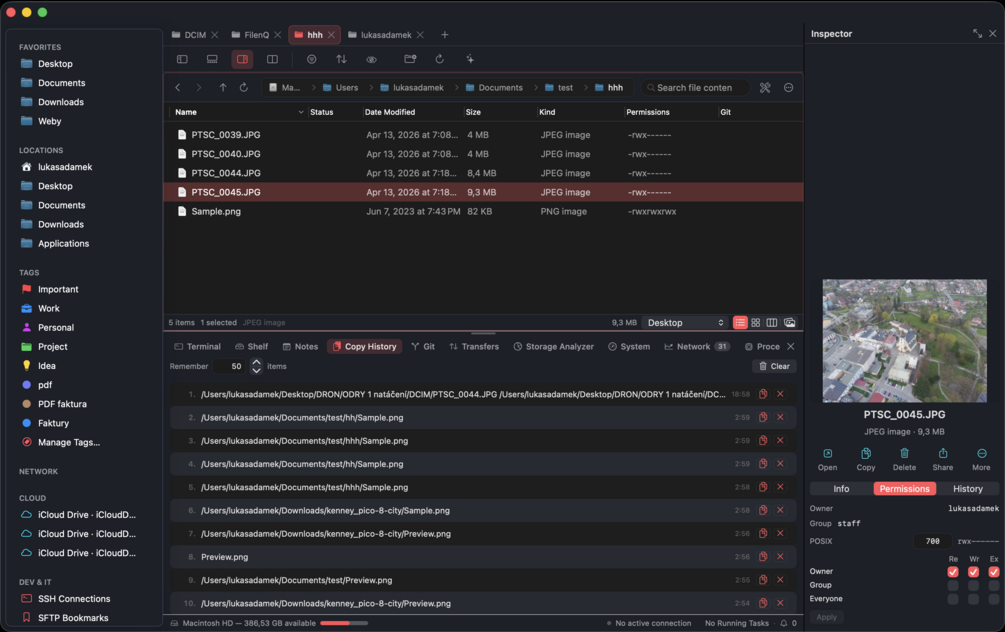The width and height of the screenshot is (1005, 632).
Task: Create new folder from toolbar icon
Action: tap(410, 59)
